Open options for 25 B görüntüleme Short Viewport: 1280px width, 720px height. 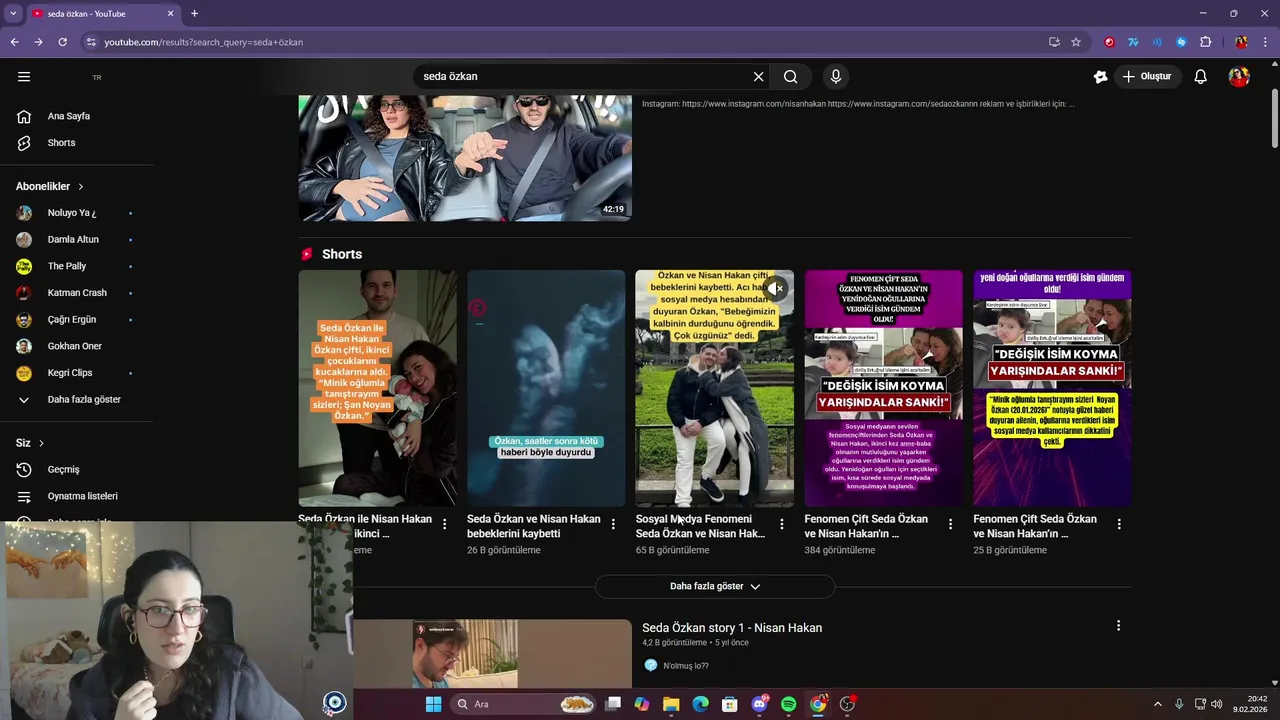1119,524
